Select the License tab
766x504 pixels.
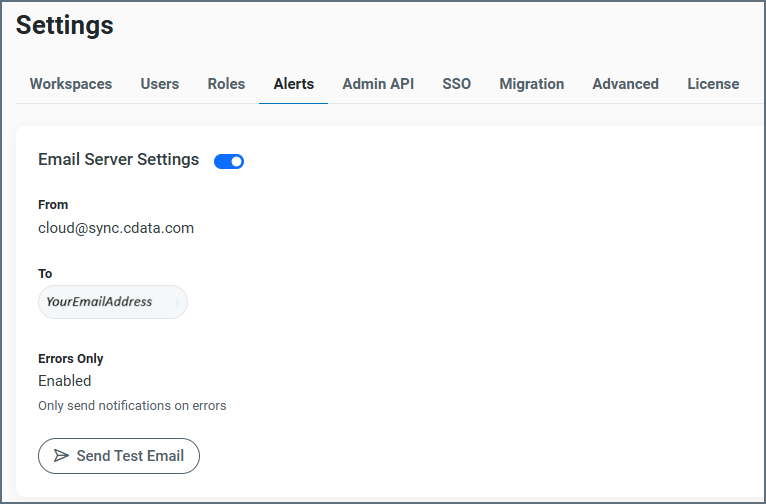pyautogui.click(x=712, y=84)
